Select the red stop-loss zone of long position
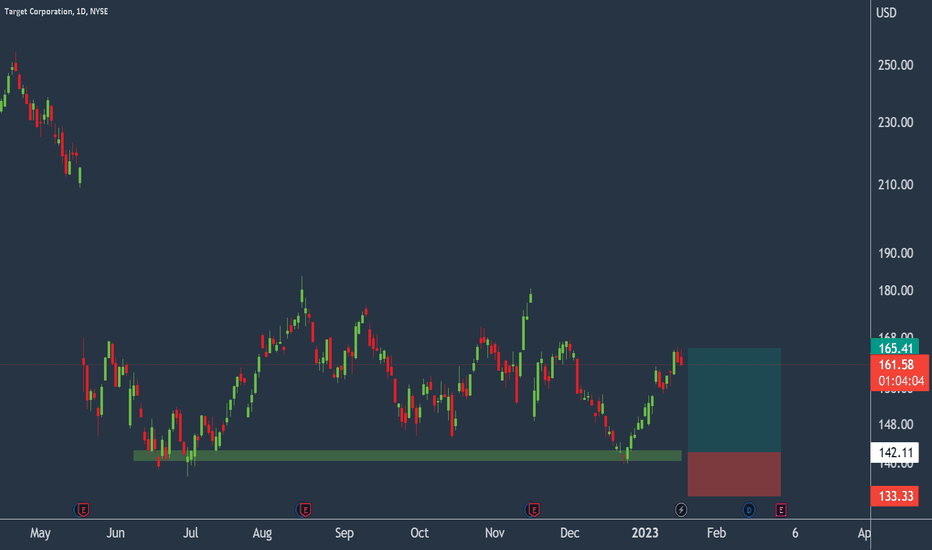This screenshot has height=550, width=932. 734,474
